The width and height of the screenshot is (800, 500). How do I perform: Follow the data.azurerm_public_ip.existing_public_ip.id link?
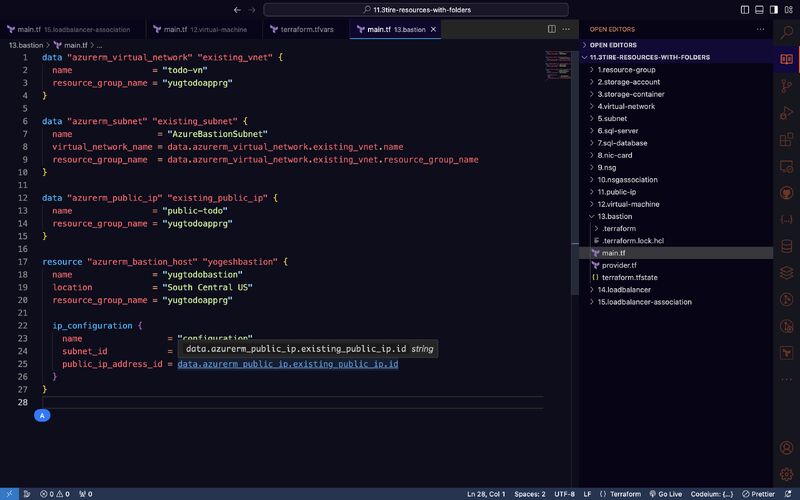[288, 364]
